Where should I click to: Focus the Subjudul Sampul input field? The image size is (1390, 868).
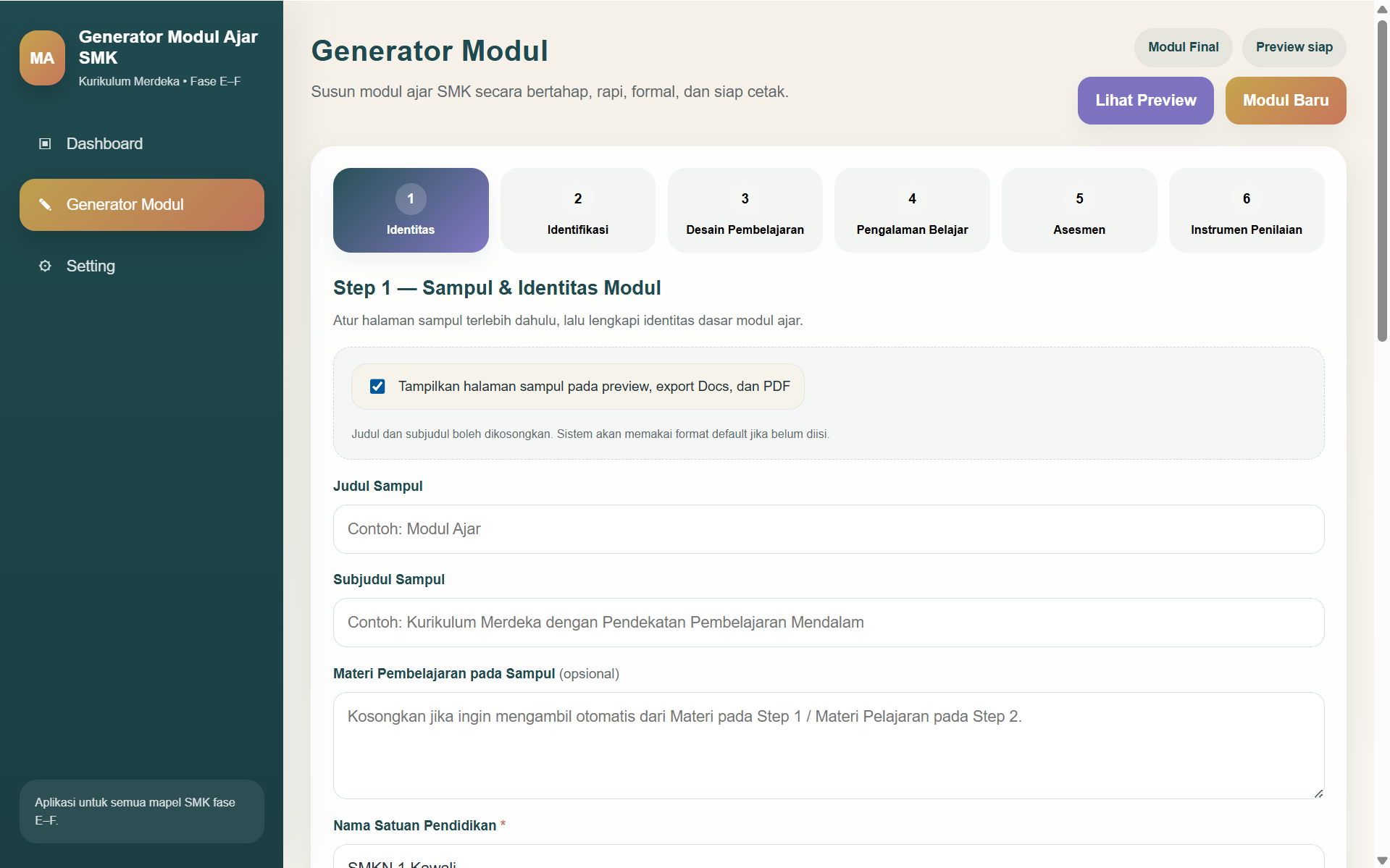pos(829,623)
